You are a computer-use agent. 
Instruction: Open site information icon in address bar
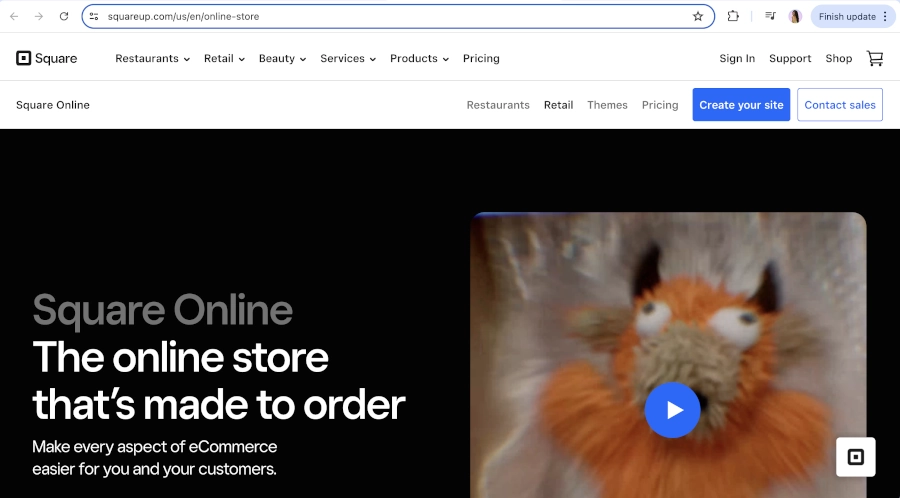click(x=94, y=16)
